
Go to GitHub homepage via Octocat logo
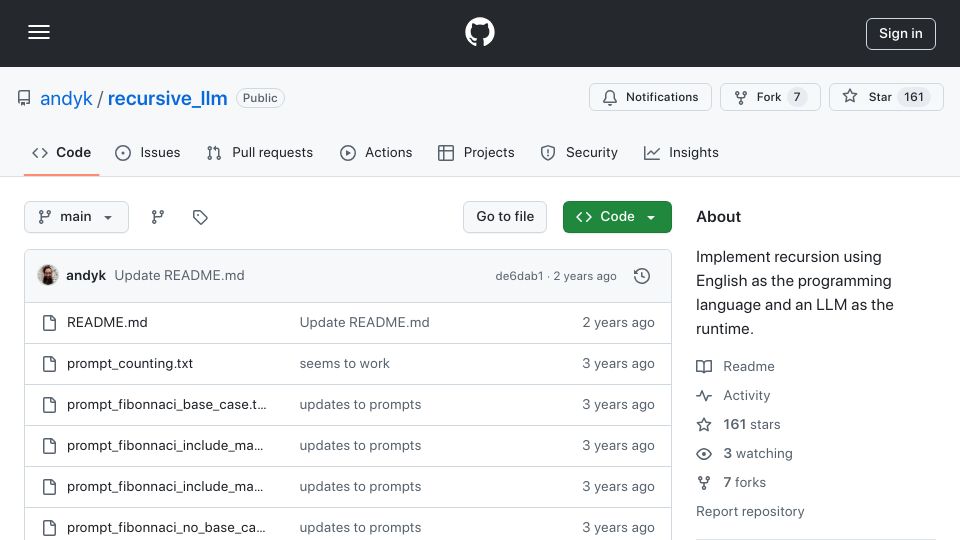[x=479, y=32]
